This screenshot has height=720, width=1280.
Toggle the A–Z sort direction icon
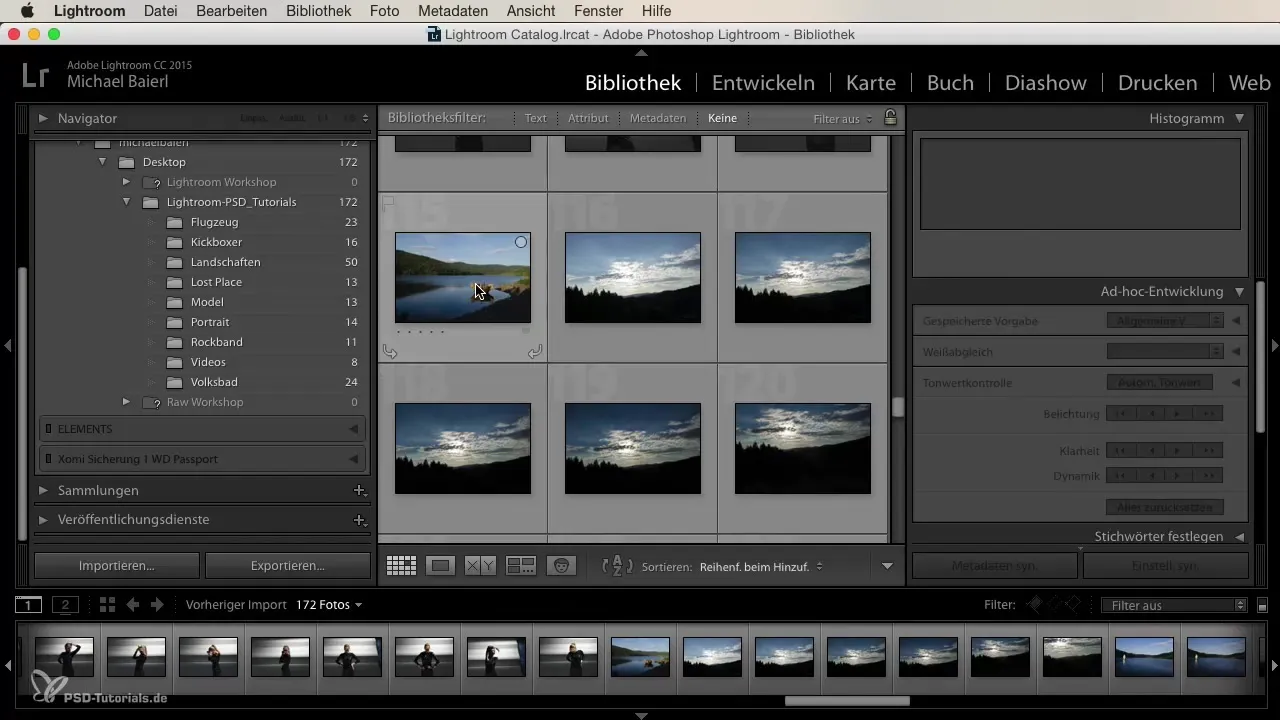pyautogui.click(x=617, y=566)
